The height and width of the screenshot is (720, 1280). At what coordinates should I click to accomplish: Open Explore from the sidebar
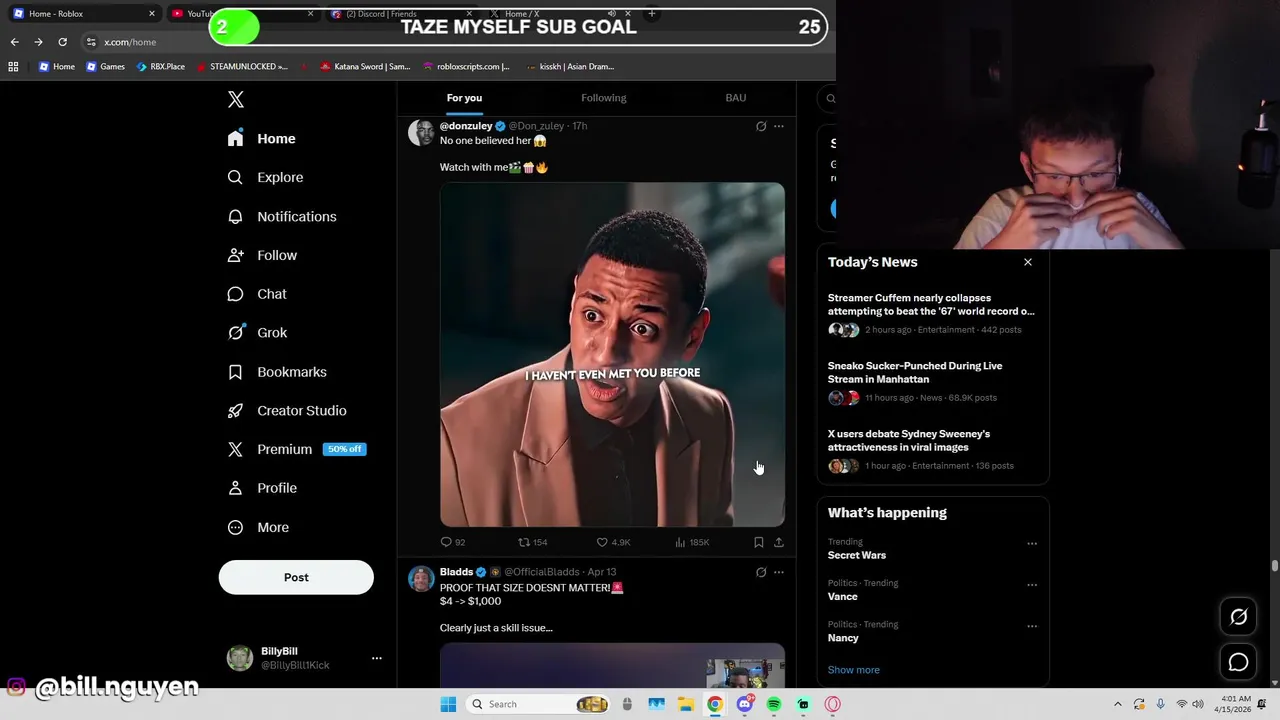[x=266, y=177]
